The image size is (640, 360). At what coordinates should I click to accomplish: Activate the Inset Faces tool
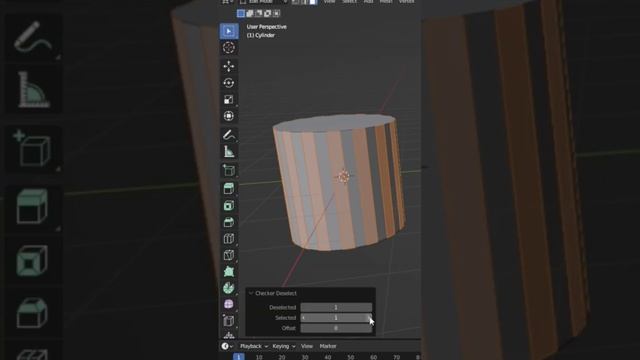click(229, 205)
